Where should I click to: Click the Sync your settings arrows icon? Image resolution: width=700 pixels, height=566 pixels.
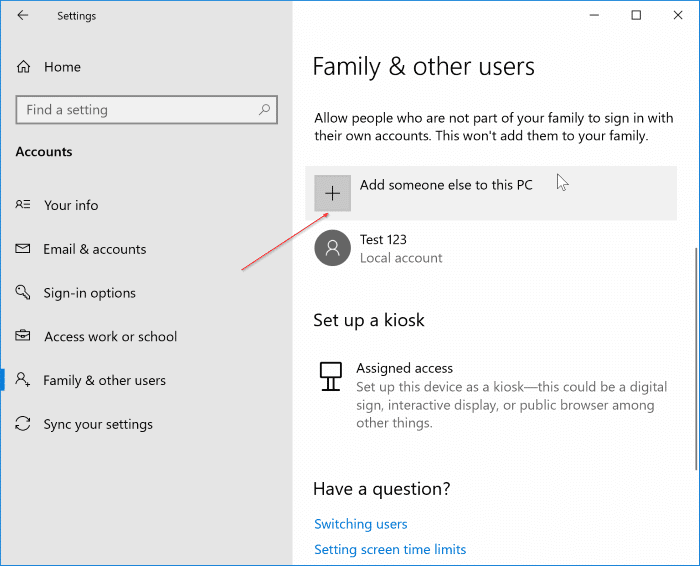[x=23, y=424]
